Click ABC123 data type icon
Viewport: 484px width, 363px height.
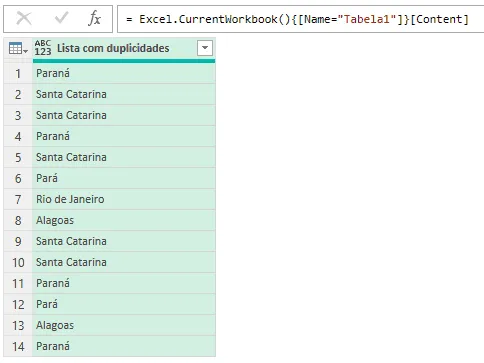(x=43, y=48)
